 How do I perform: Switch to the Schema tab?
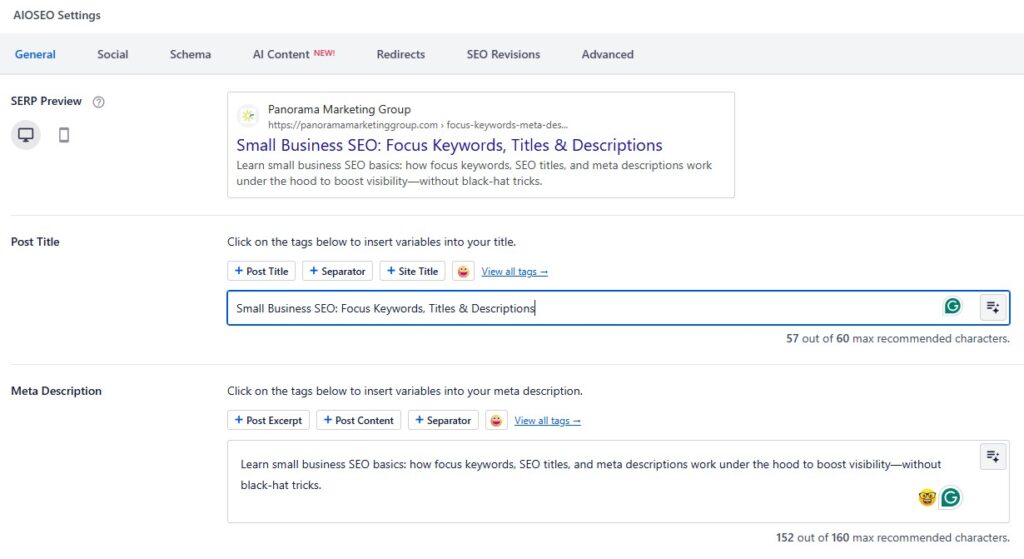point(190,54)
